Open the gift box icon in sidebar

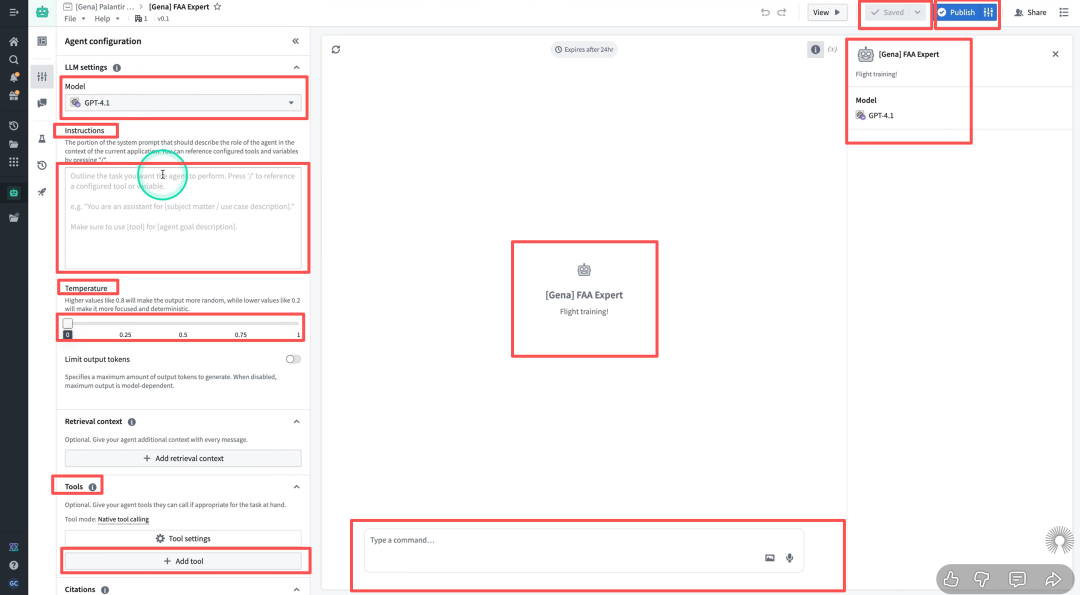(x=13, y=96)
